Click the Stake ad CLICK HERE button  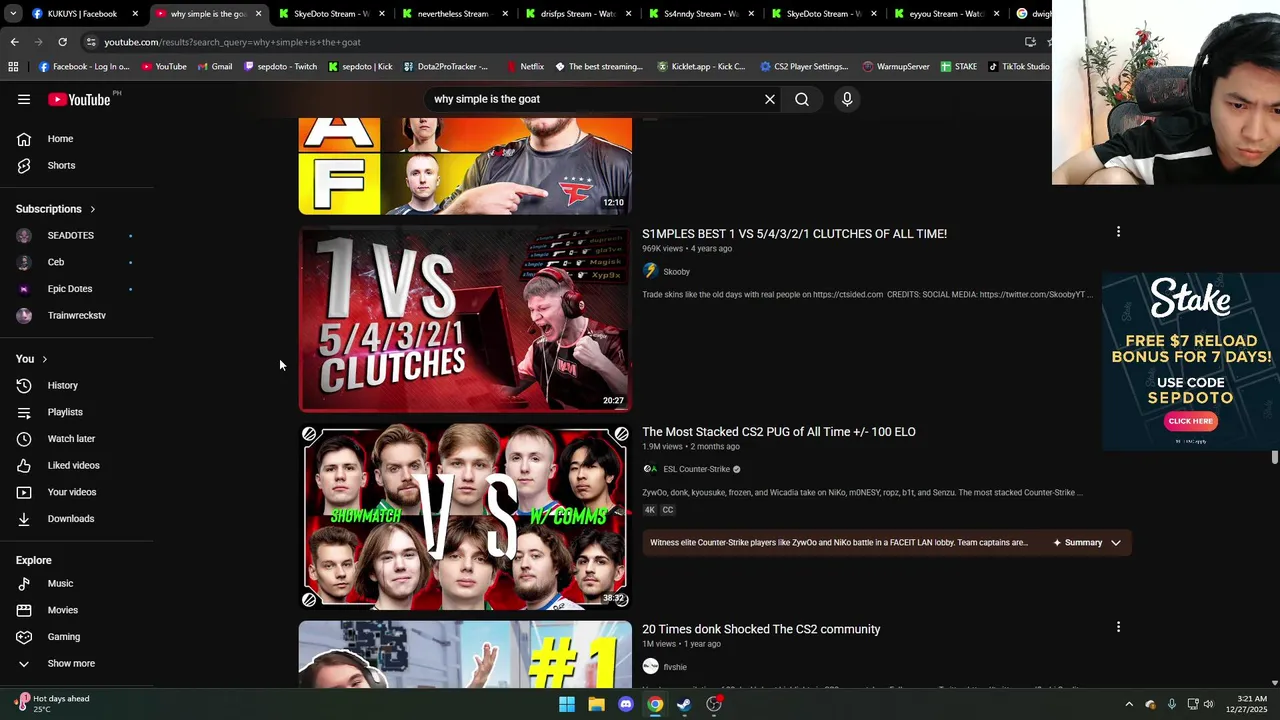pos(1190,421)
